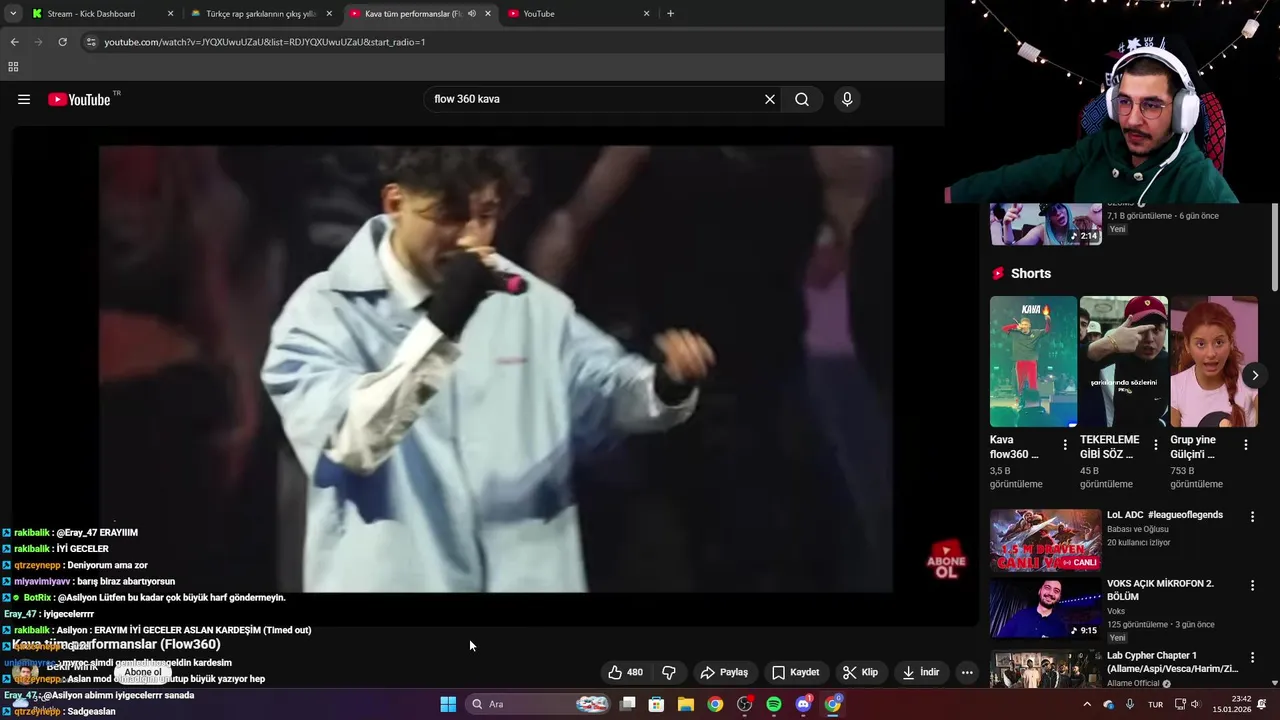The height and width of the screenshot is (720, 1280).
Task: Open volume control in system tray
Action: (x=1195, y=704)
